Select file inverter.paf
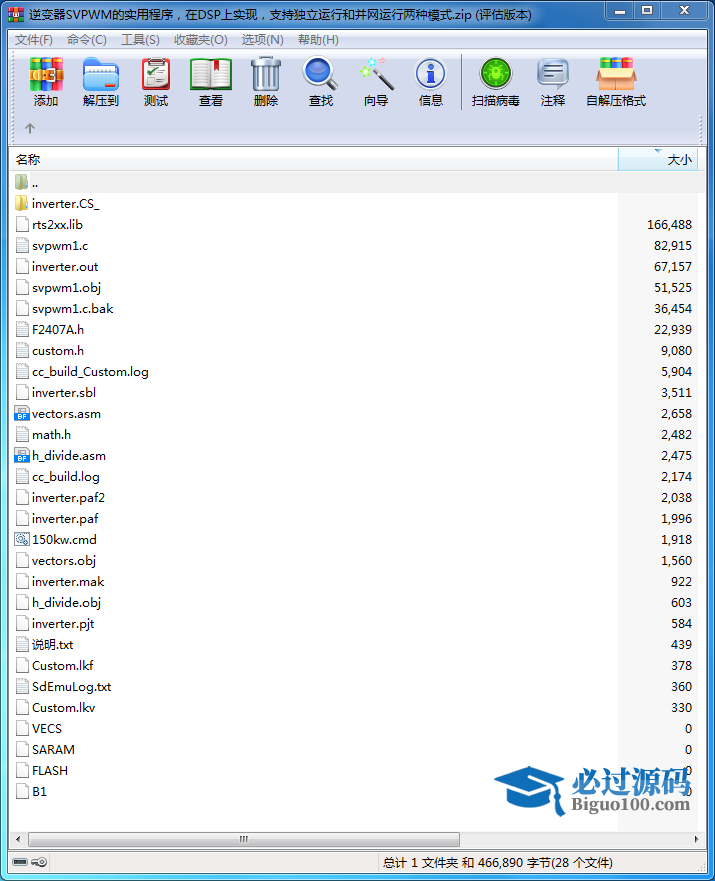 tap(65, 519)
